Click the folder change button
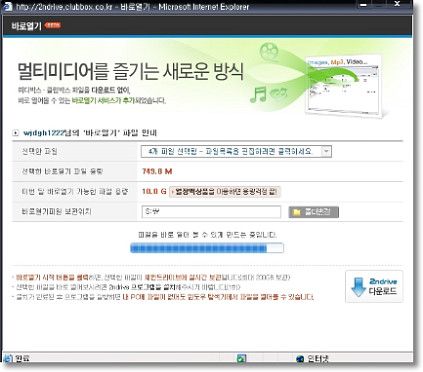The image size is (423, 372). tap(313, 212)
